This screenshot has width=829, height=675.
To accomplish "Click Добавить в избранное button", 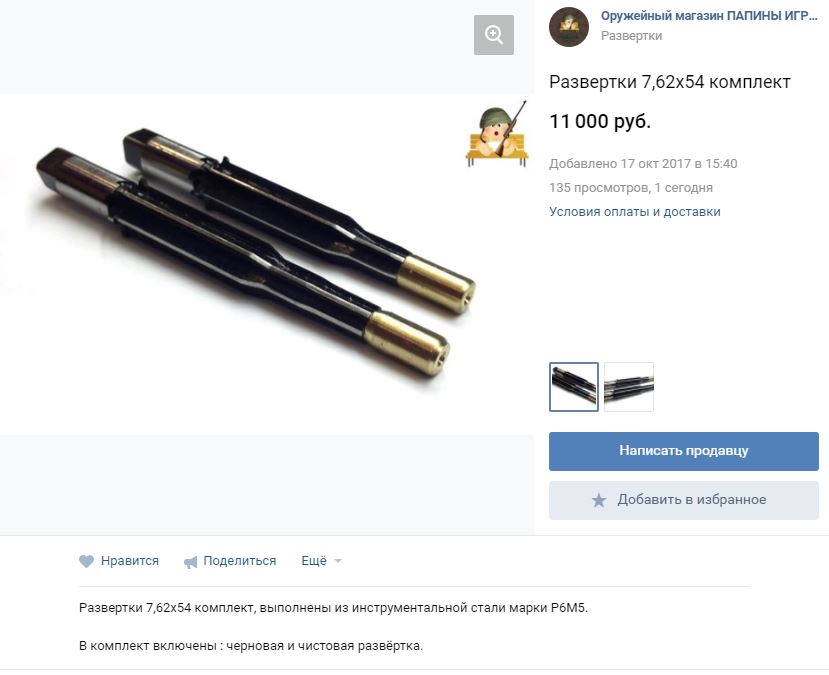I will click(x=684, y=500).
